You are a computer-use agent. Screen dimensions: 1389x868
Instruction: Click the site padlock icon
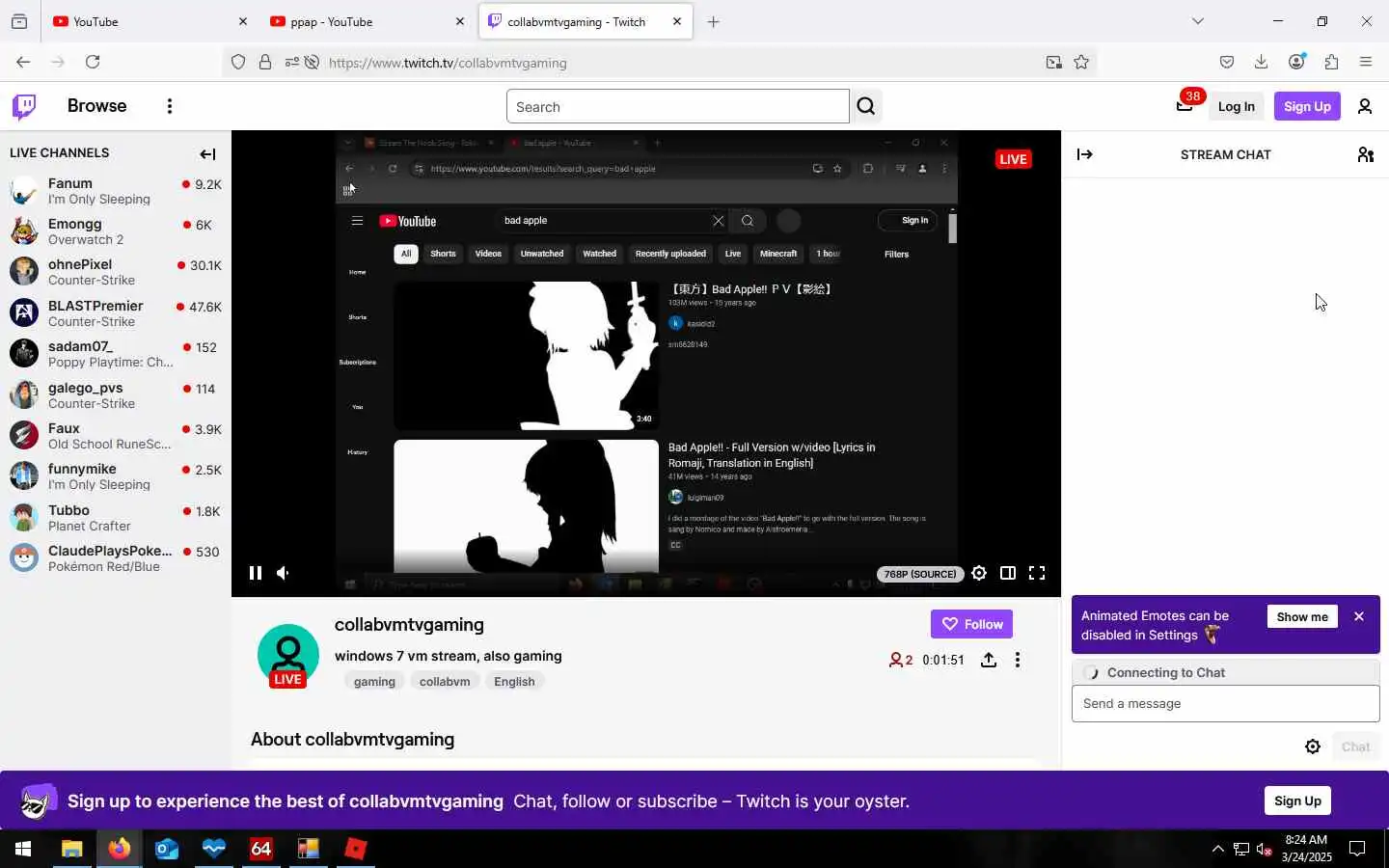265,63
